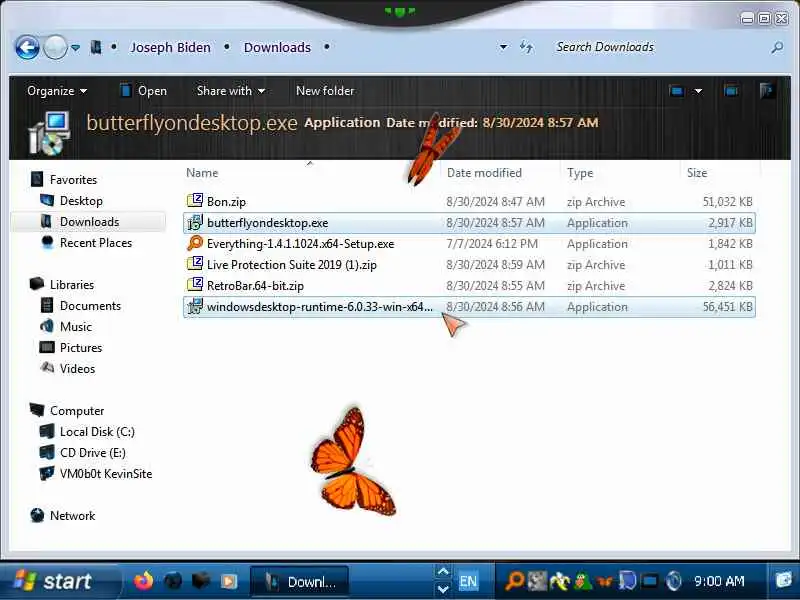This screenshot has height=600, width=800.
Task: Refresh the Downloads folder view
Action: pyautogui.click(x=526, y=47)
